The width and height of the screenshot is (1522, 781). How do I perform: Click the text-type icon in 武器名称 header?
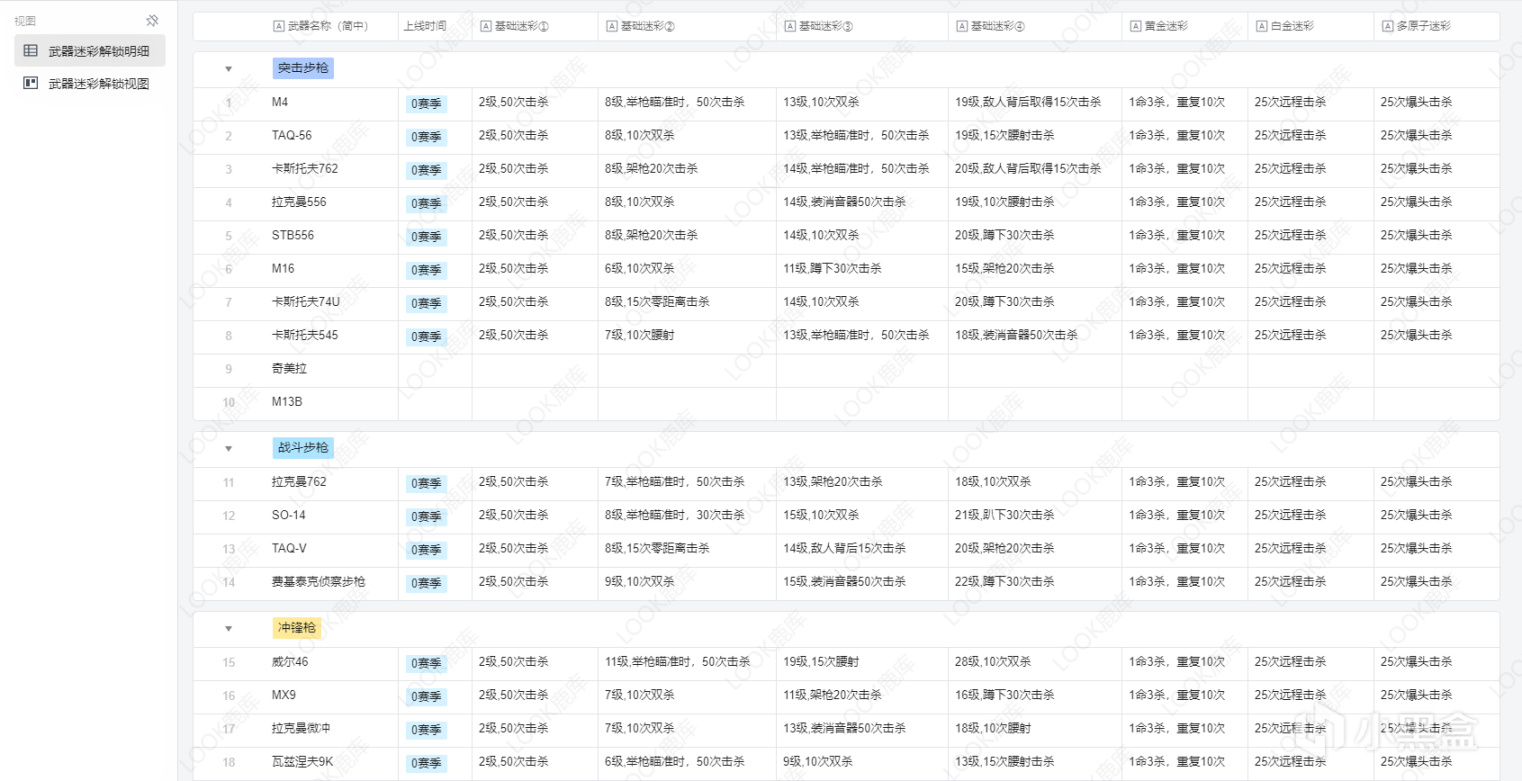[x=278, y=27]
